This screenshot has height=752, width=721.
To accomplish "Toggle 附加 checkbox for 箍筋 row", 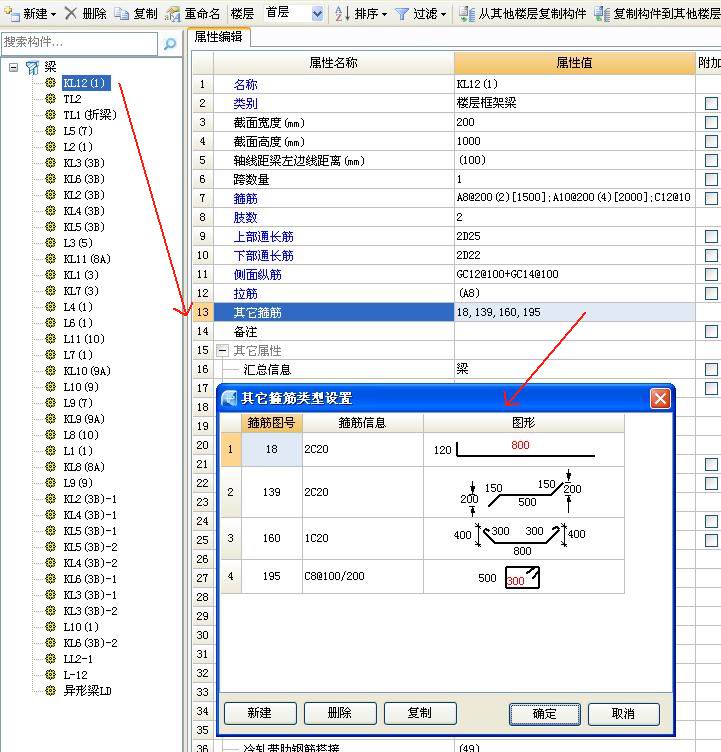I will [x=711, y=198].
